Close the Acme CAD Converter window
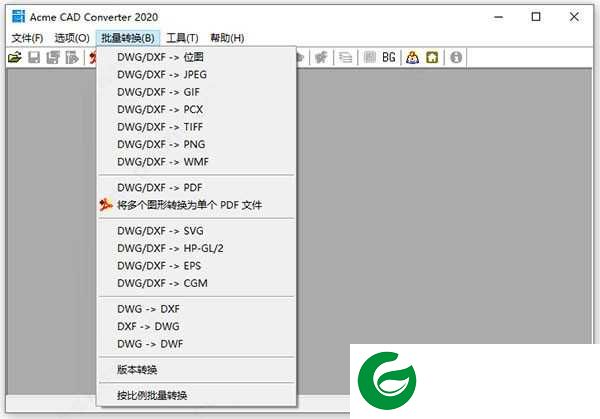The image size is (600, 419). (574, 17)
